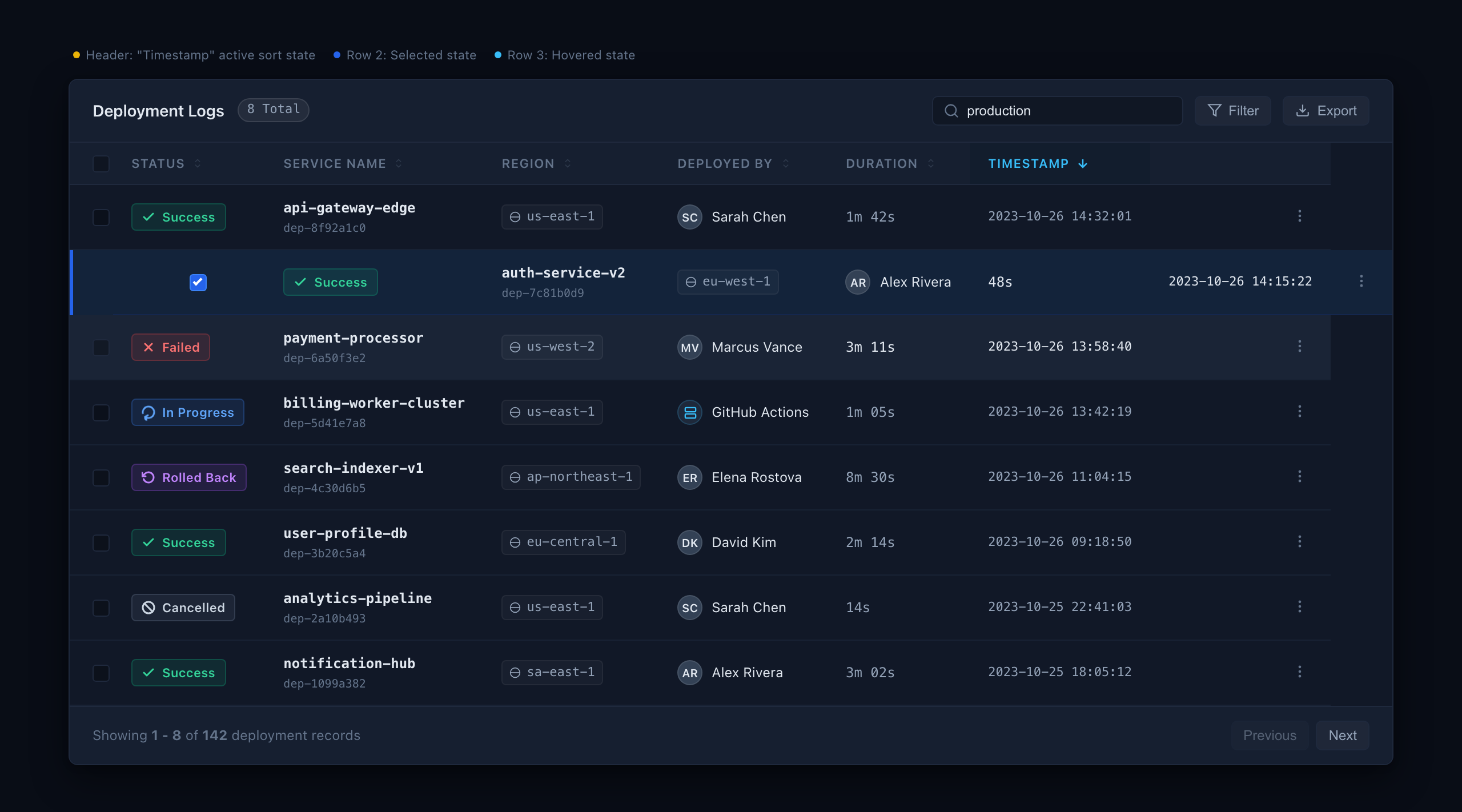Click the Failed status badge

(171, 347)
